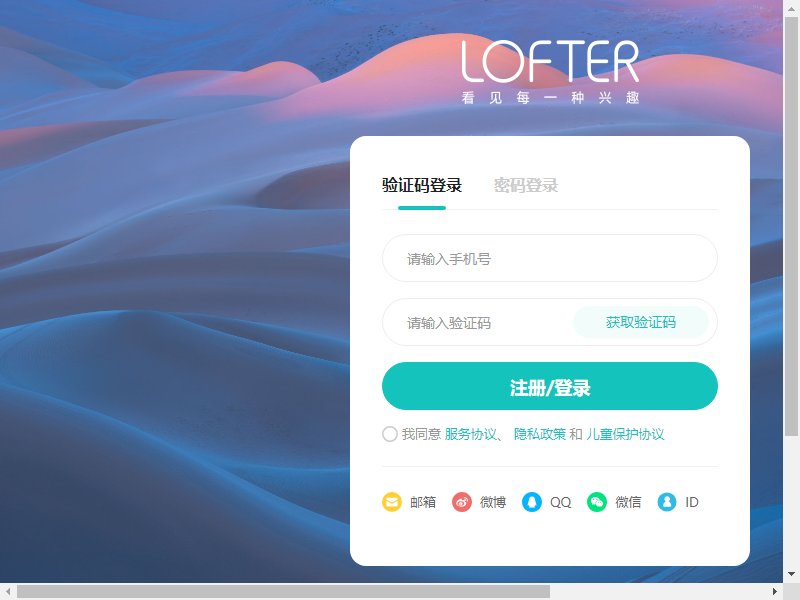This screenshot has height=600, width=800.
Task: Click the yellow email envelope icon
Action: [x=391, y=502]
